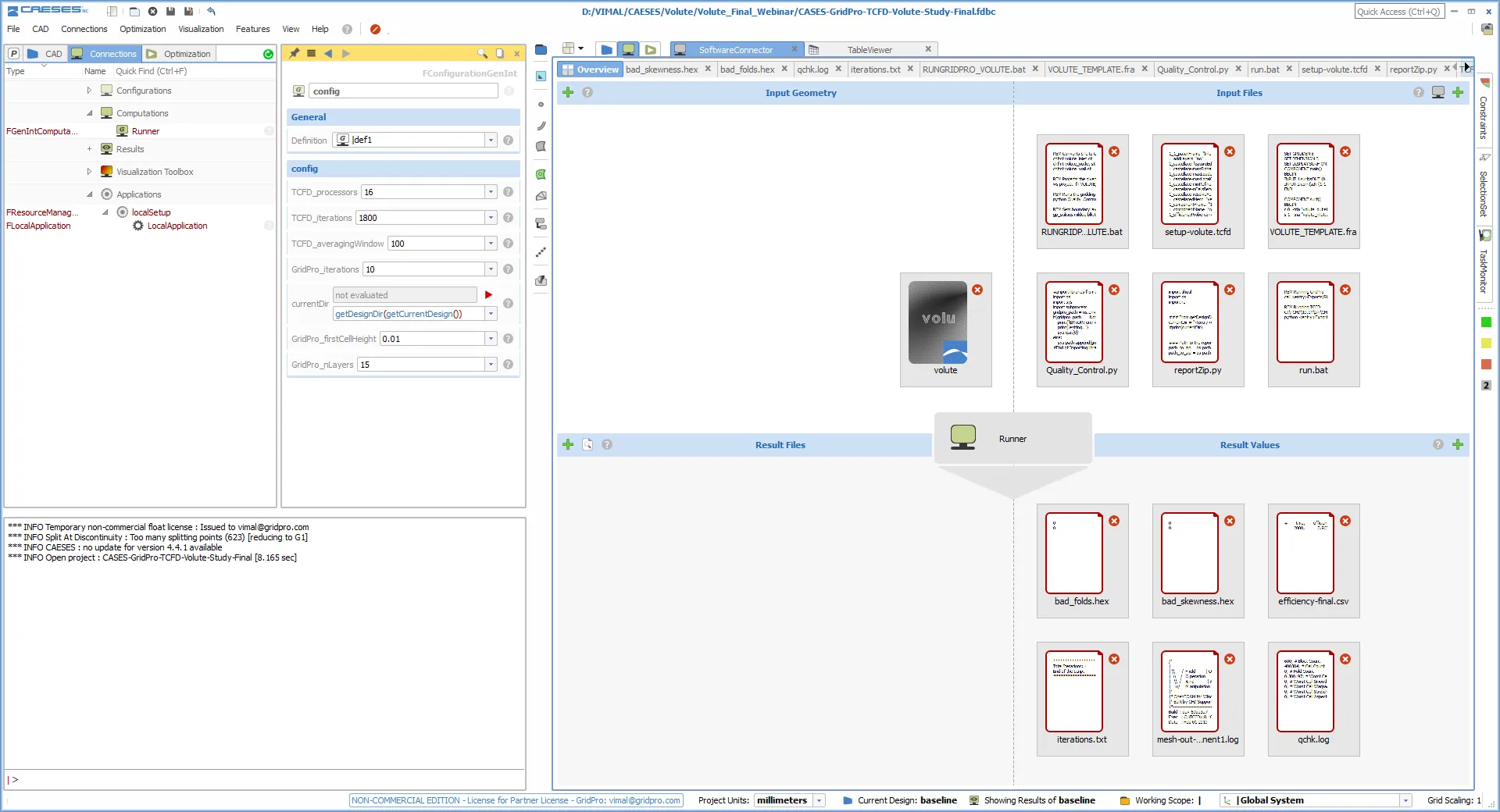Open the Project Units millimeters dropdown
This screenshot has width=1500, height=812.
(819, 800)
